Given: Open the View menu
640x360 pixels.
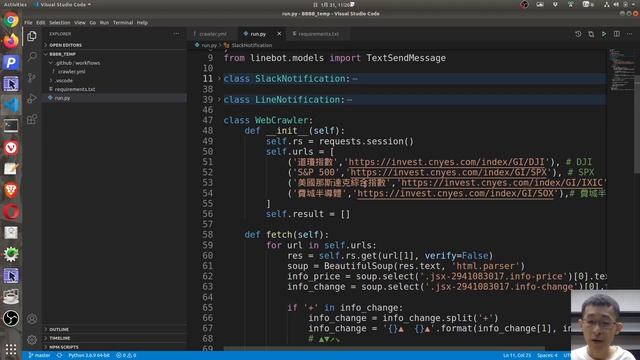Looking at the screenshot, I should pyautogui.click(x=80, y=23).
